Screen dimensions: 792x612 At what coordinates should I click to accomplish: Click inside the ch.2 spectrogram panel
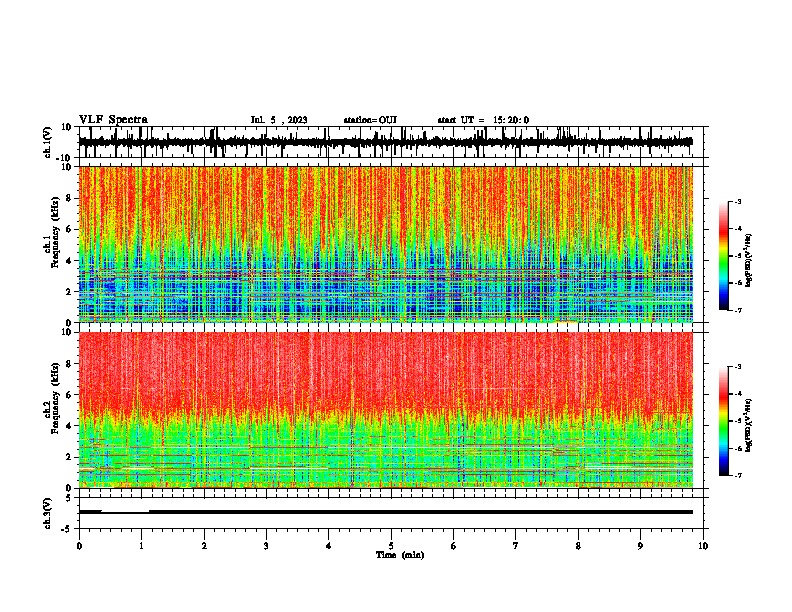click(385, 410)
